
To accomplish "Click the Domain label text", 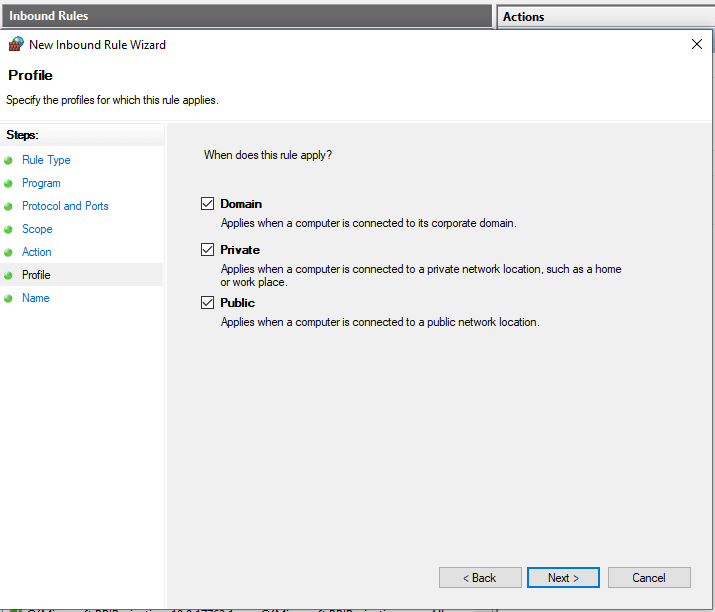I will point(241,203).
